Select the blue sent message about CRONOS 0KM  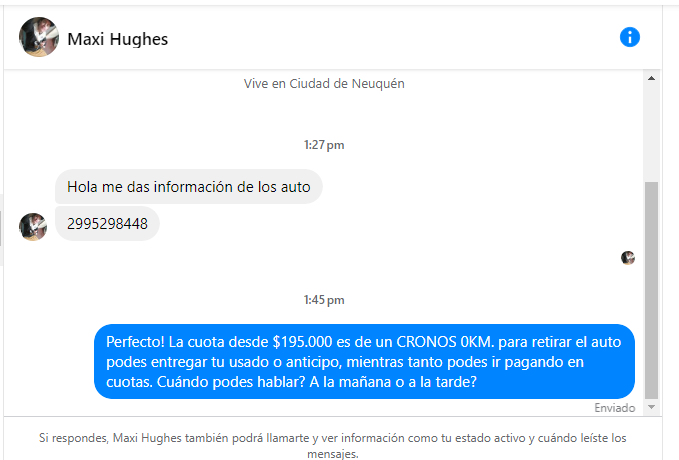pyautogui.click(x=364, y=362)
